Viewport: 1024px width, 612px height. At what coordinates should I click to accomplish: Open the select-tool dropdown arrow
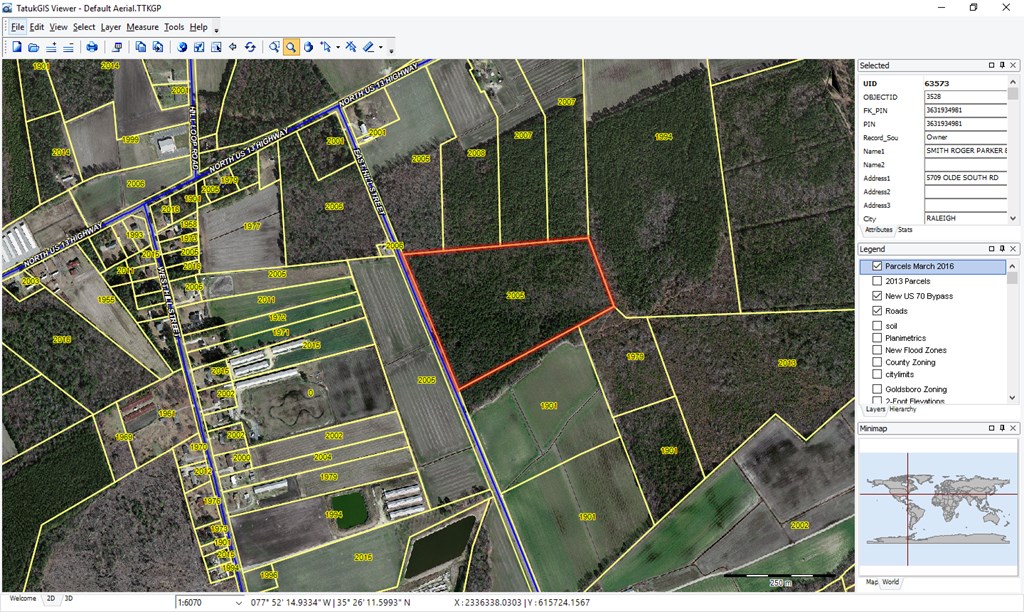pos(338,47)
